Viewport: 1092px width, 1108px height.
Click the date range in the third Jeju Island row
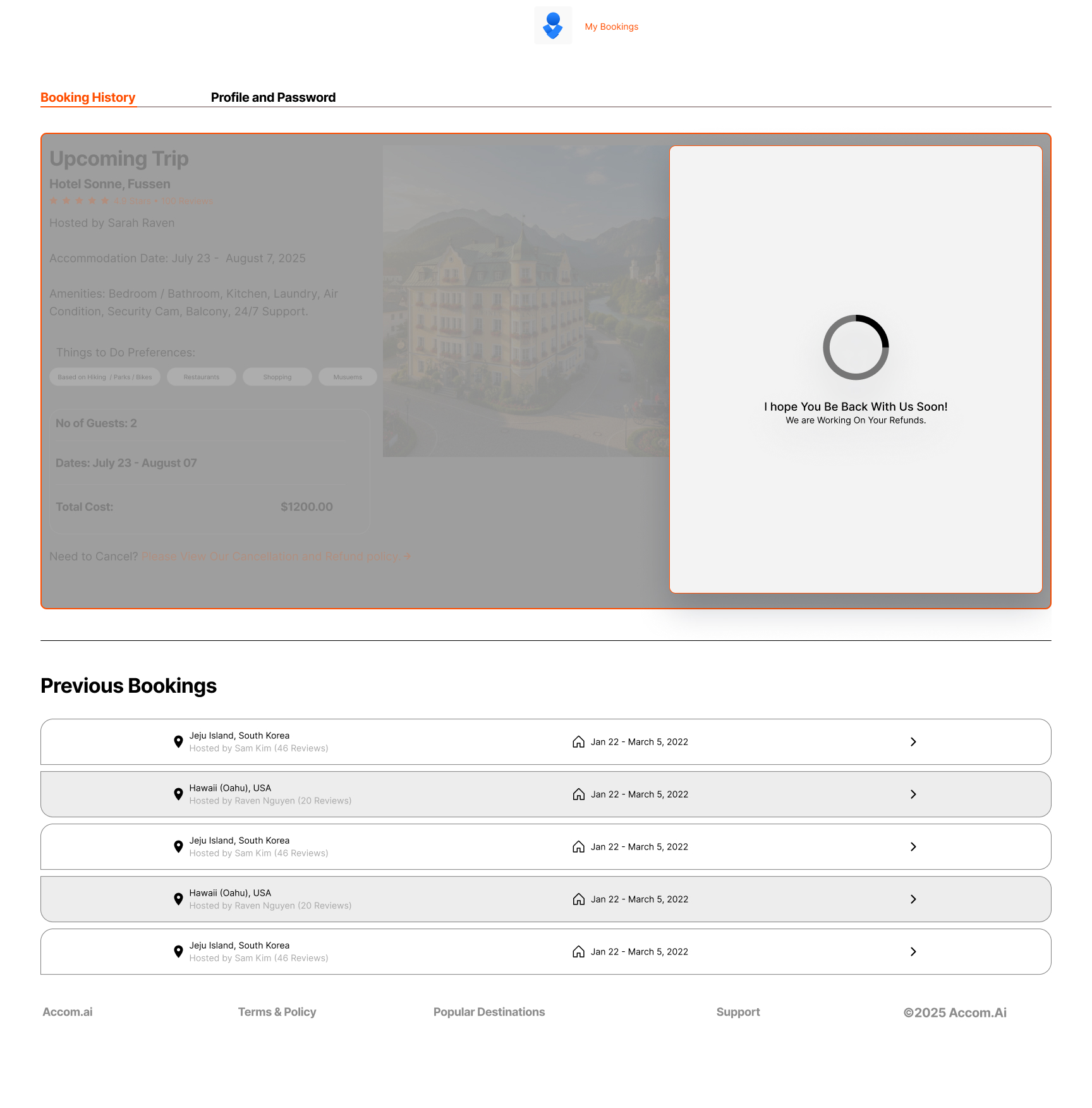640,952
